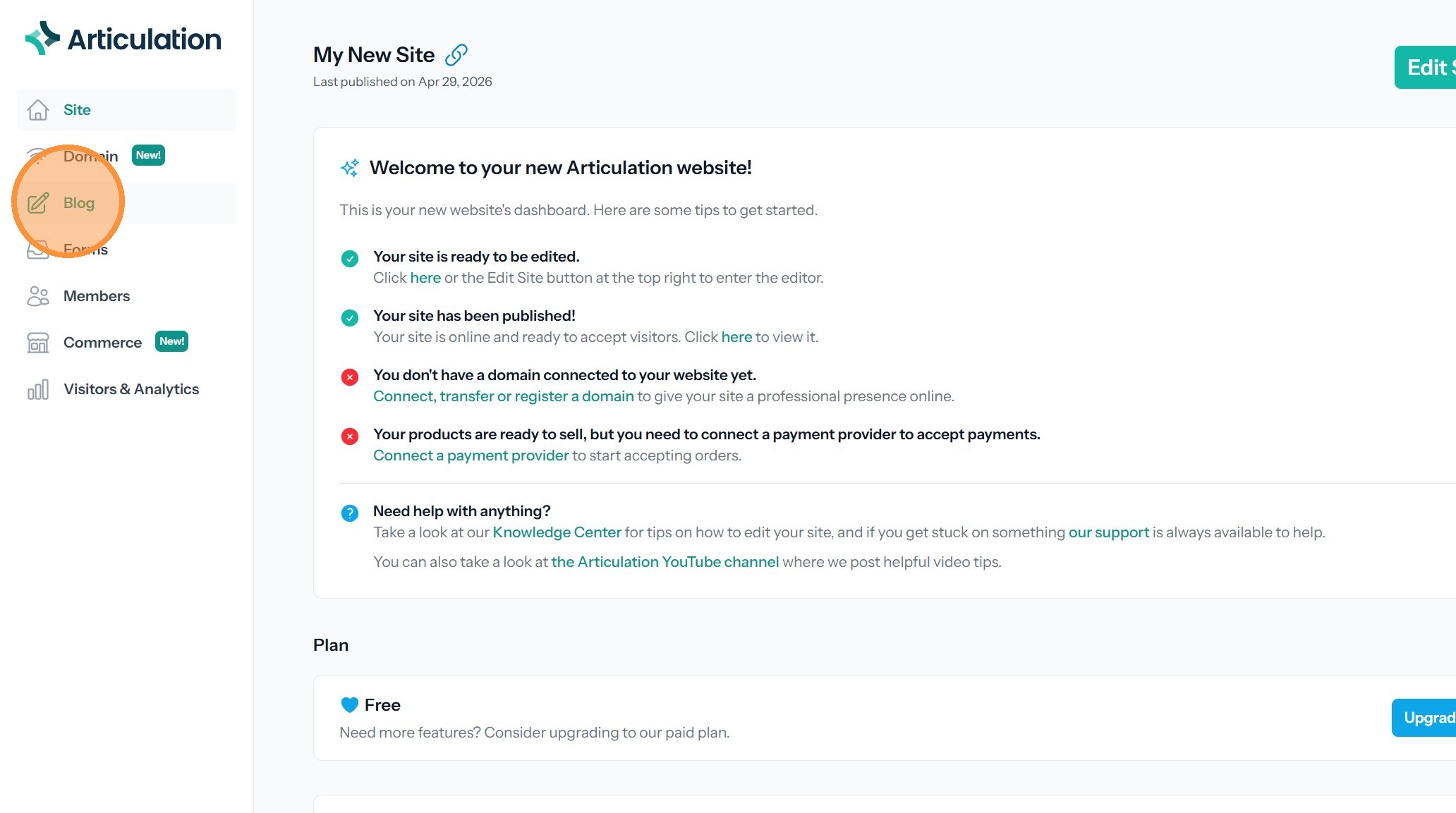The height and width of the screenshot is (813, 1456).
Task: Click Connect, transfer or register a domain
Action: click(503, 396)
